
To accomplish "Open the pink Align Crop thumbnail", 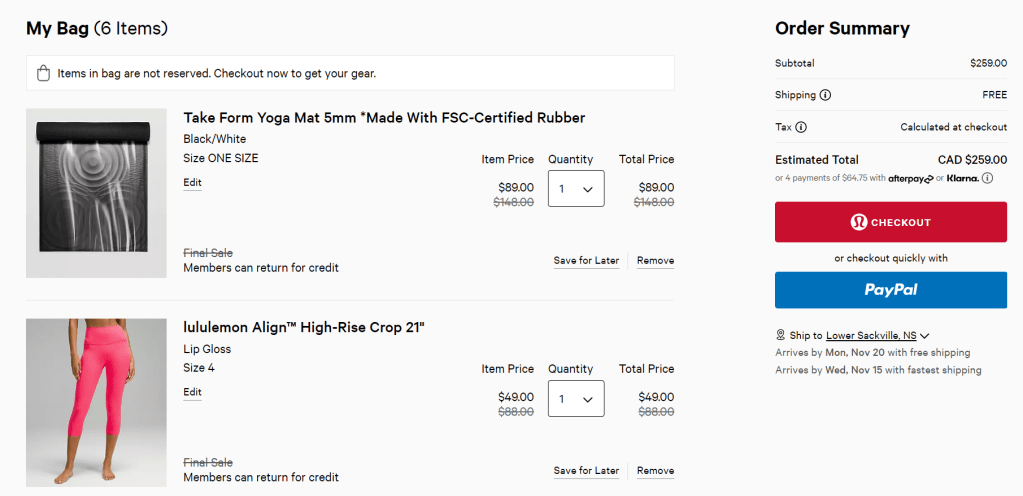I will tap(96, 402).
